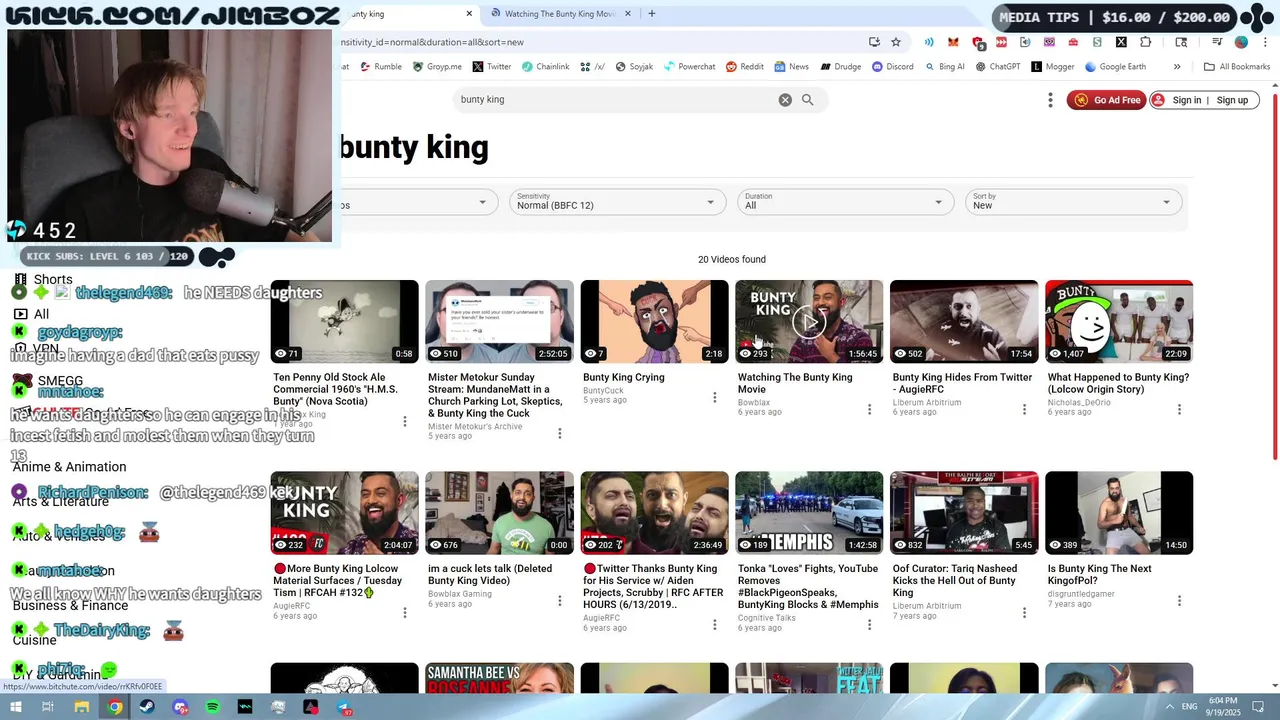This screenshot has height=720, width=1280.
Task: Click the Sign in link
Action: pos(1187,100)
